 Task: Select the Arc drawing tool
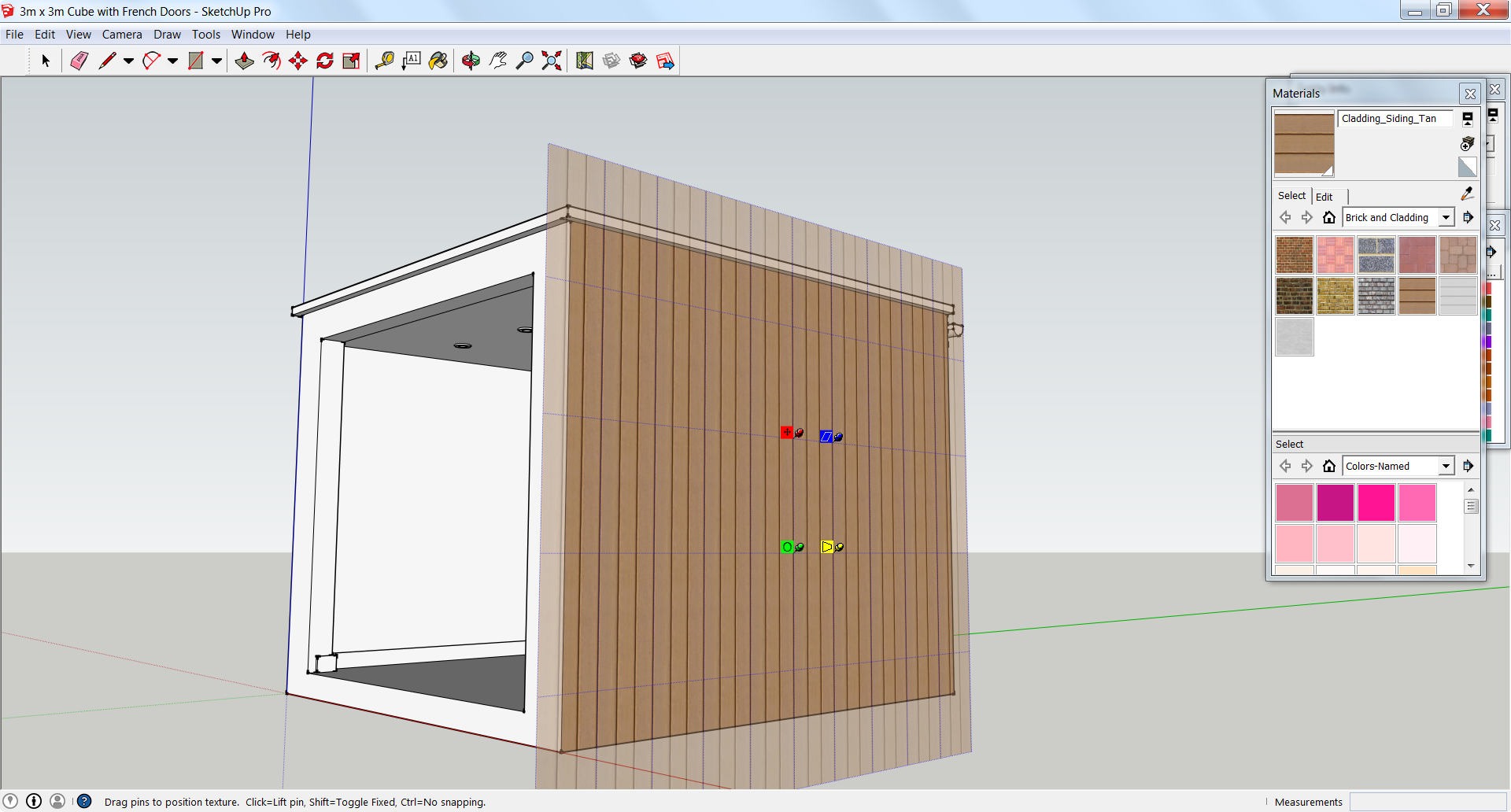pyautogui.click(x=151, y=61)
